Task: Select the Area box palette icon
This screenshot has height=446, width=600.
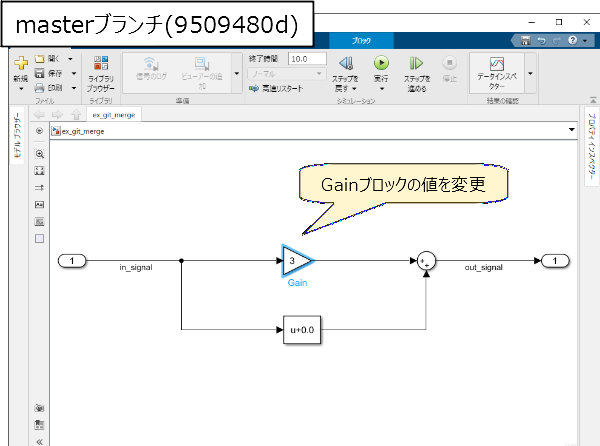Action: pos(39,239)
